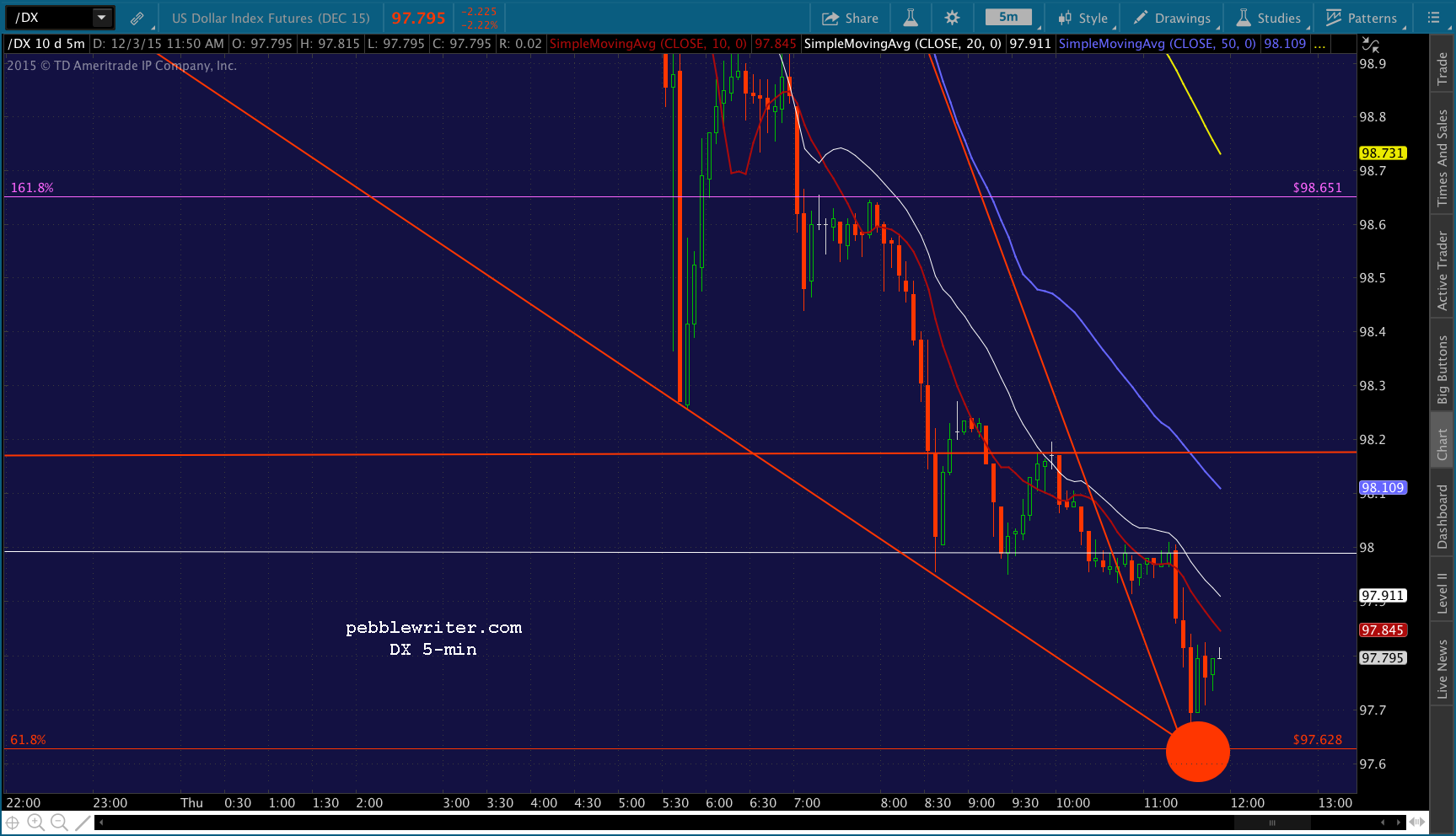The width and height of the screenshot is (1456, 836).
Task: Click the zoom in magnifier icon
Action: [35, 823]
